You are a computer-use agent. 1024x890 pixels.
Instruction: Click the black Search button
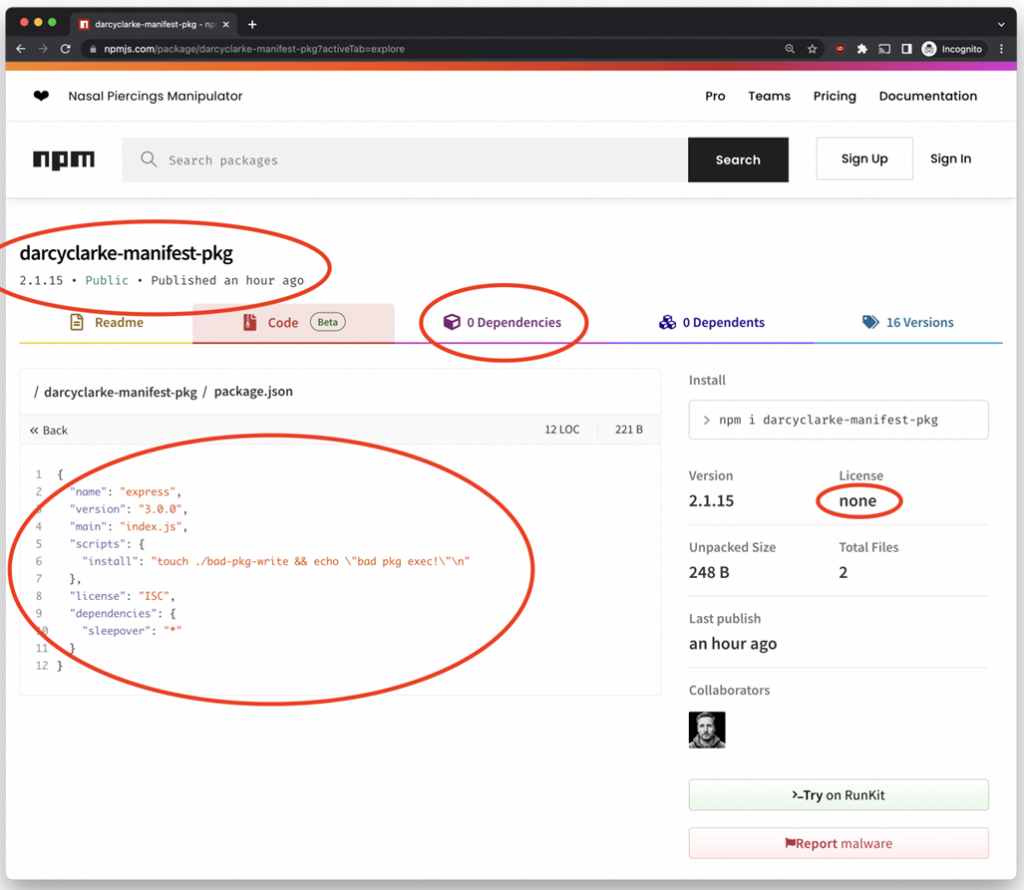(x=738, y=160)
